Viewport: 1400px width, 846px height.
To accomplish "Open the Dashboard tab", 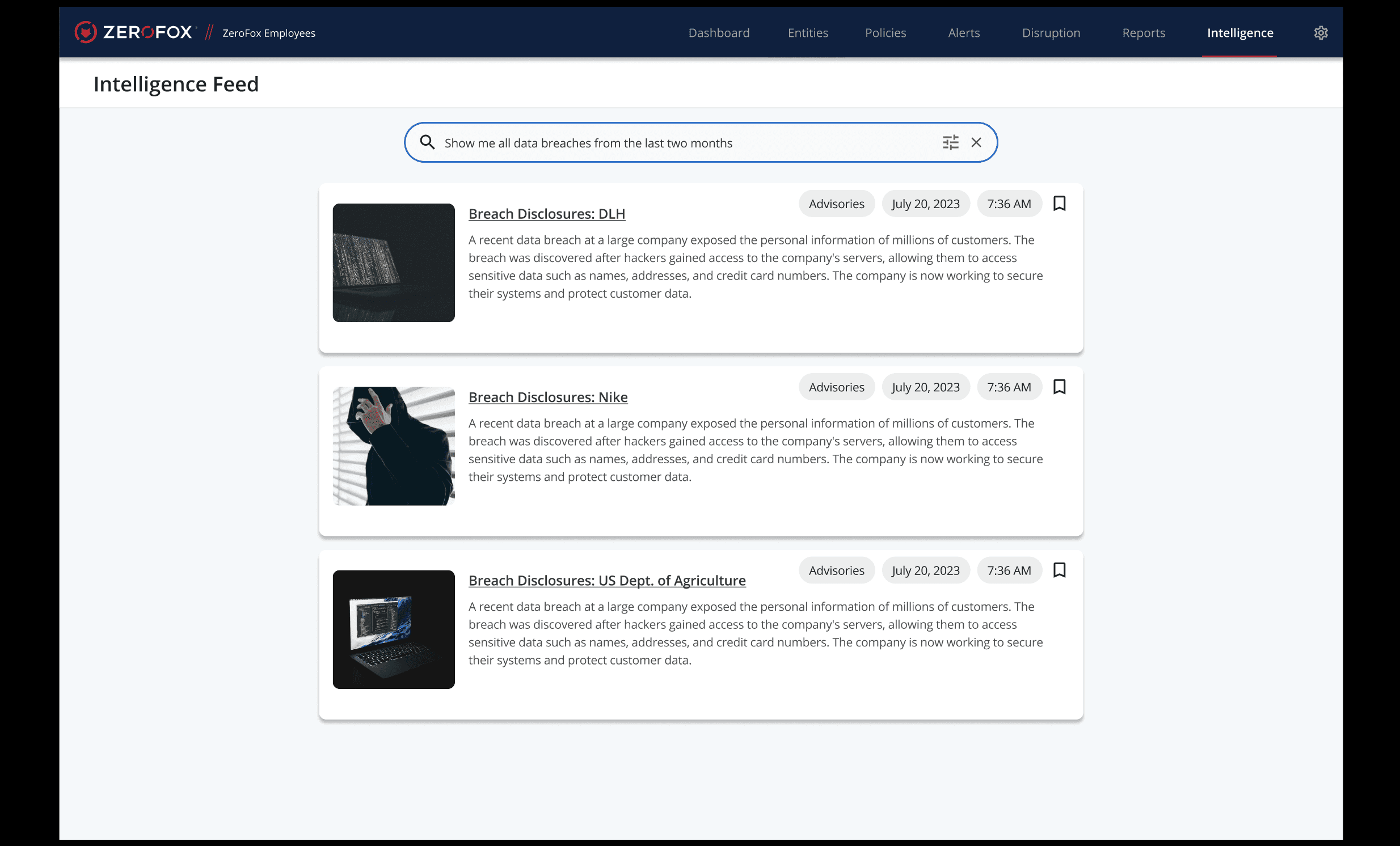I will click(719, 33).
